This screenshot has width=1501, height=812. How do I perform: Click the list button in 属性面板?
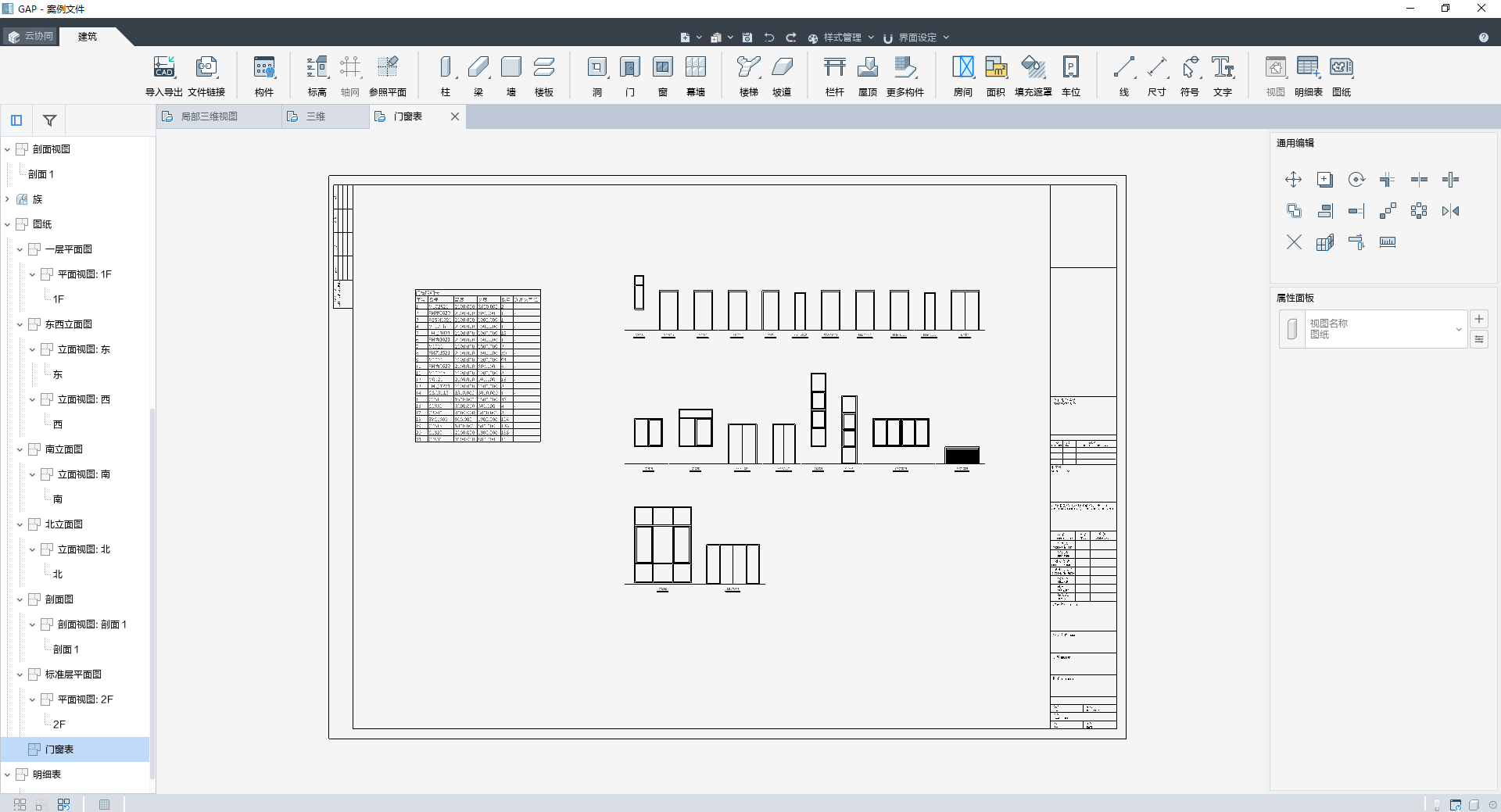1479,339
